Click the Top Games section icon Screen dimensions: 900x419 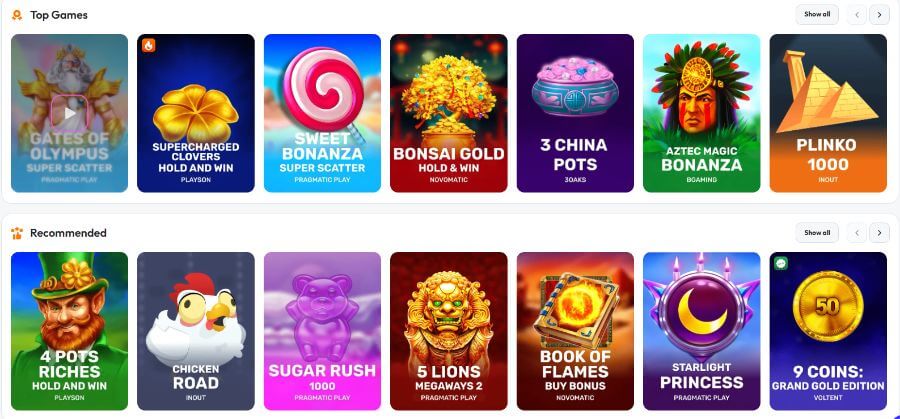(x=17, y=15)
